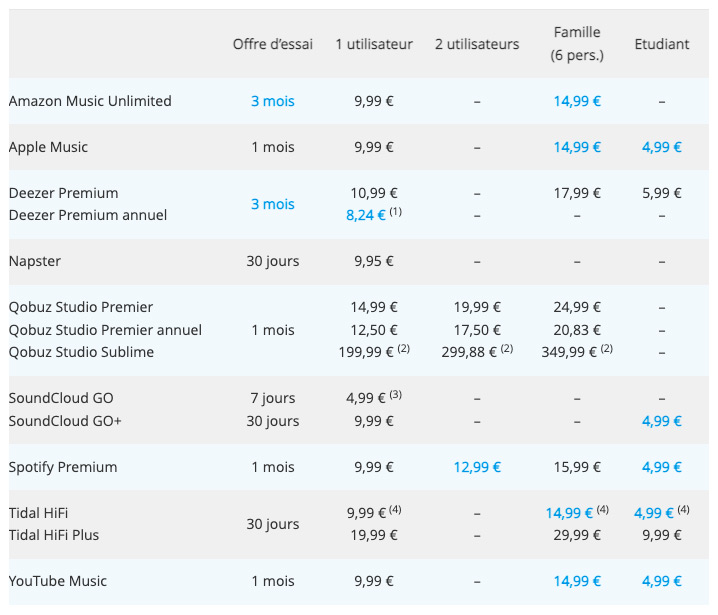Click the 2 utilisateurs column header

click(x=477, y=44)
